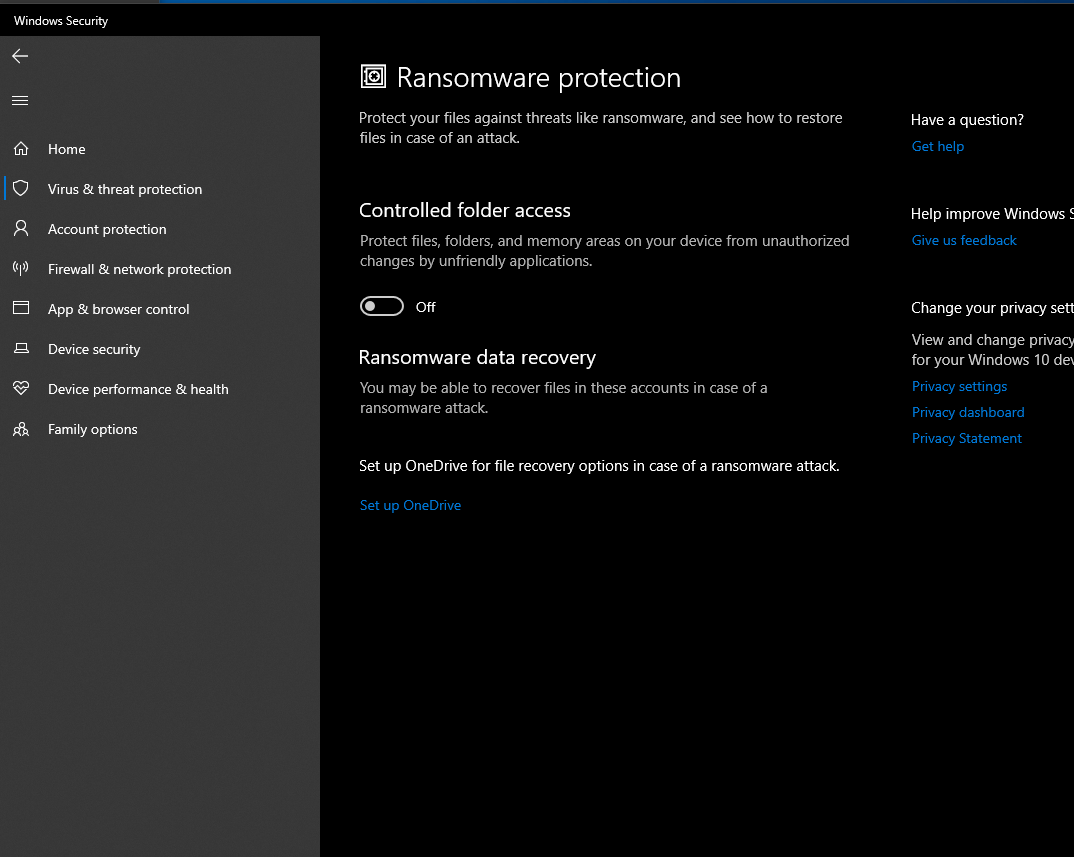Enable the Controlled folder access toggle

(x=382, y=307)
